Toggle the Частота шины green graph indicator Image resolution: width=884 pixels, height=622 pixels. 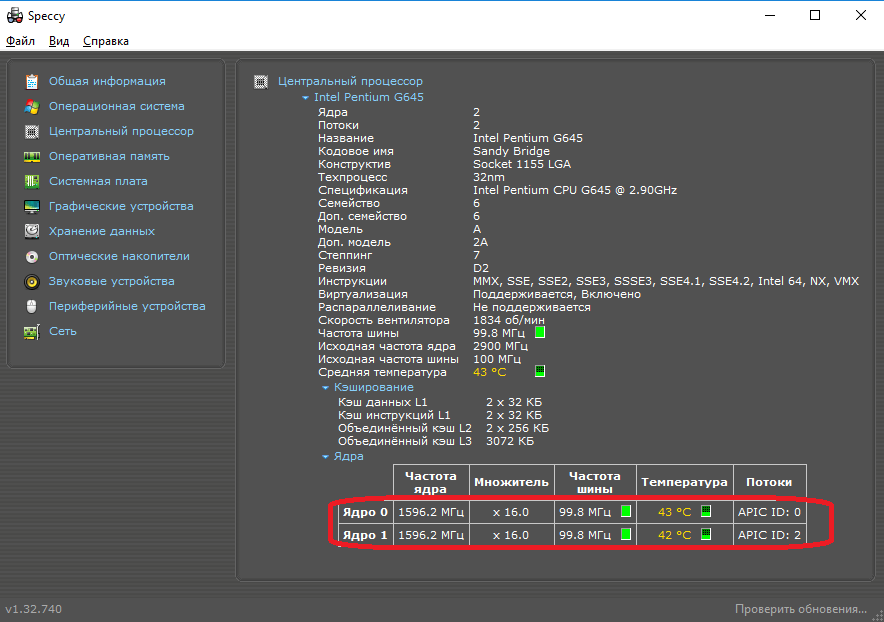pos(540,332)
